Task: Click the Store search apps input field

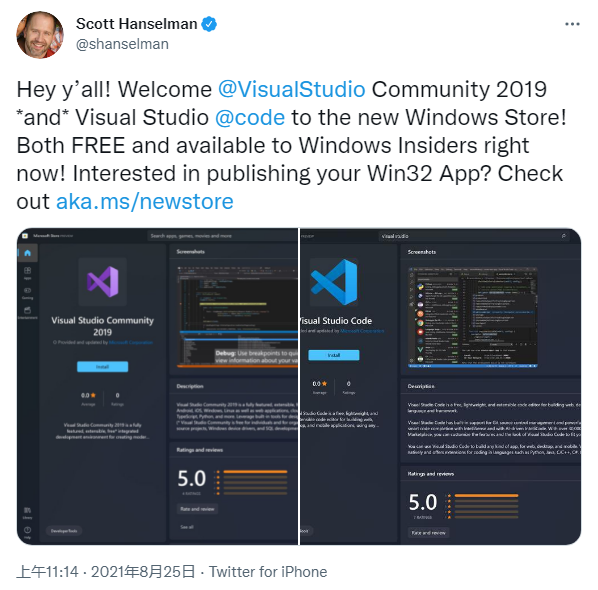Action: point(222,236)
